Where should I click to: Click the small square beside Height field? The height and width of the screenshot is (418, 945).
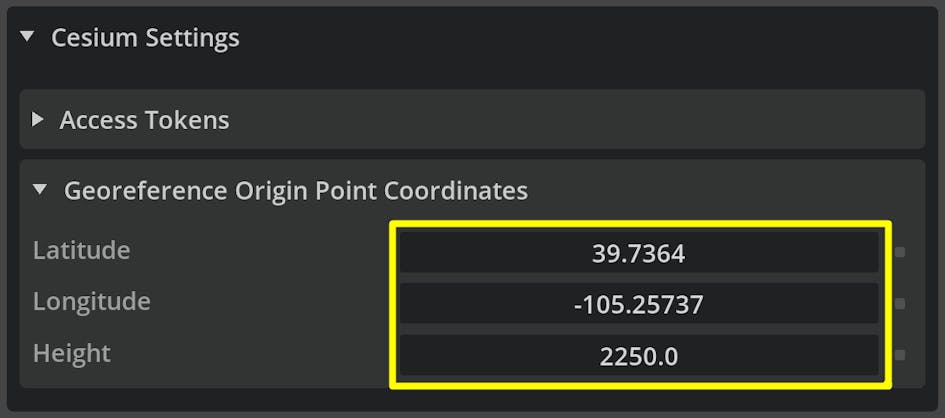900,354
